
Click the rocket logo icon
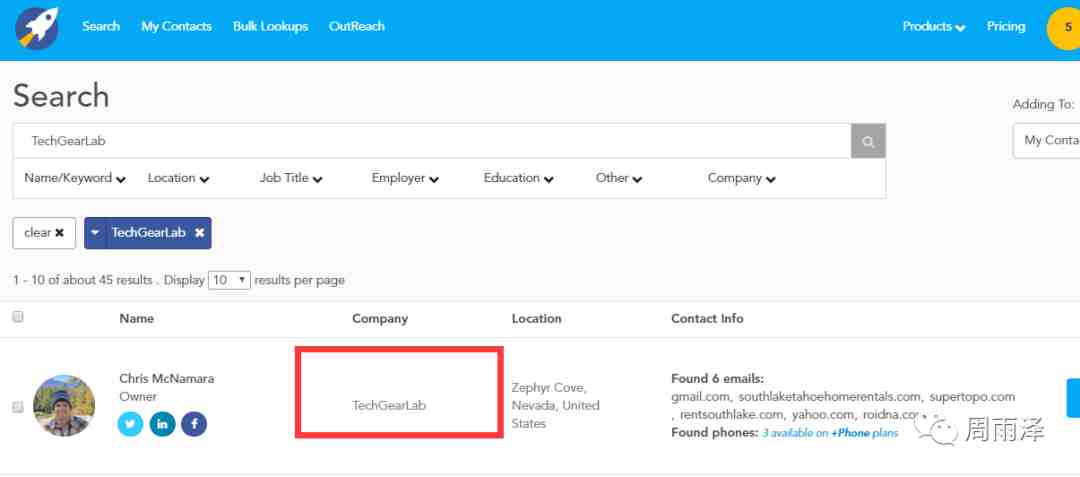click(x=37, y=28)
